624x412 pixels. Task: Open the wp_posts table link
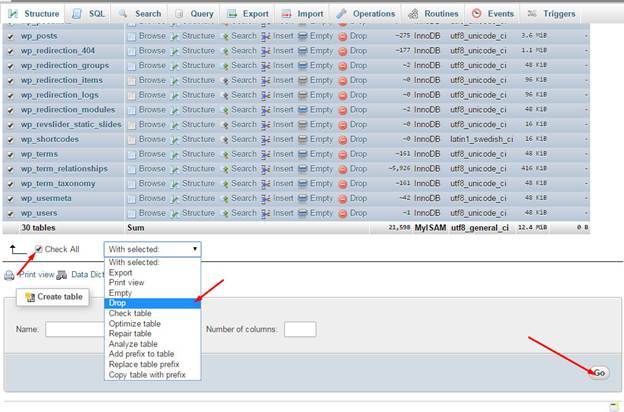39,36
